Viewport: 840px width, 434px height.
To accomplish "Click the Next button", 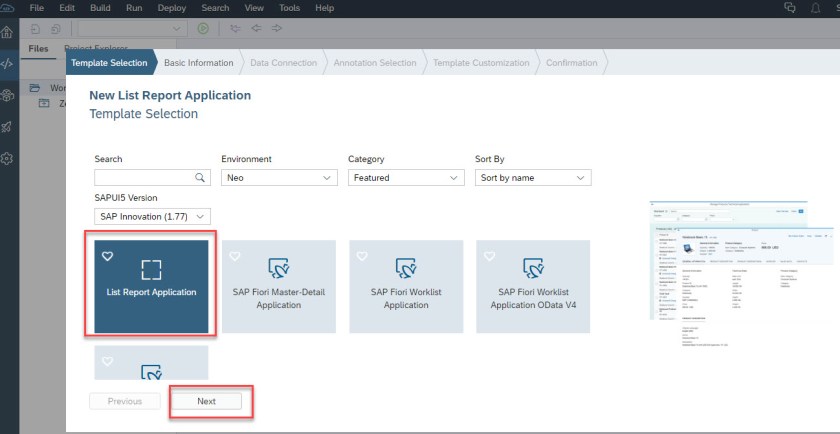I will (x=206, y=401).
